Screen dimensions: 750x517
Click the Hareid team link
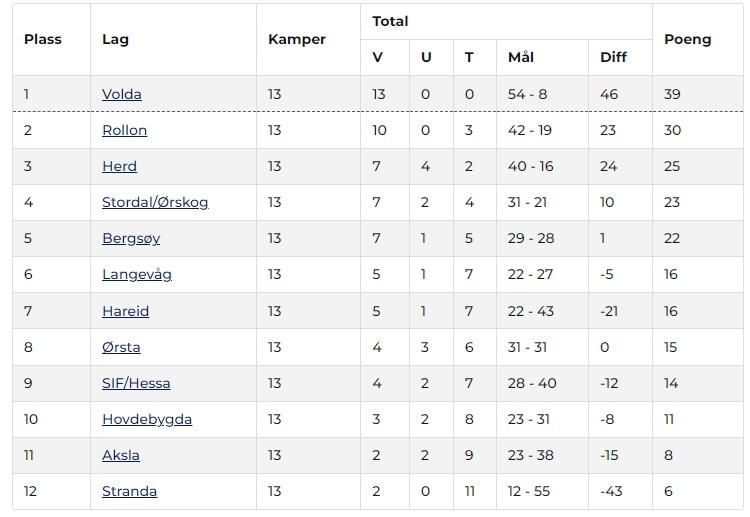(125, 311)
